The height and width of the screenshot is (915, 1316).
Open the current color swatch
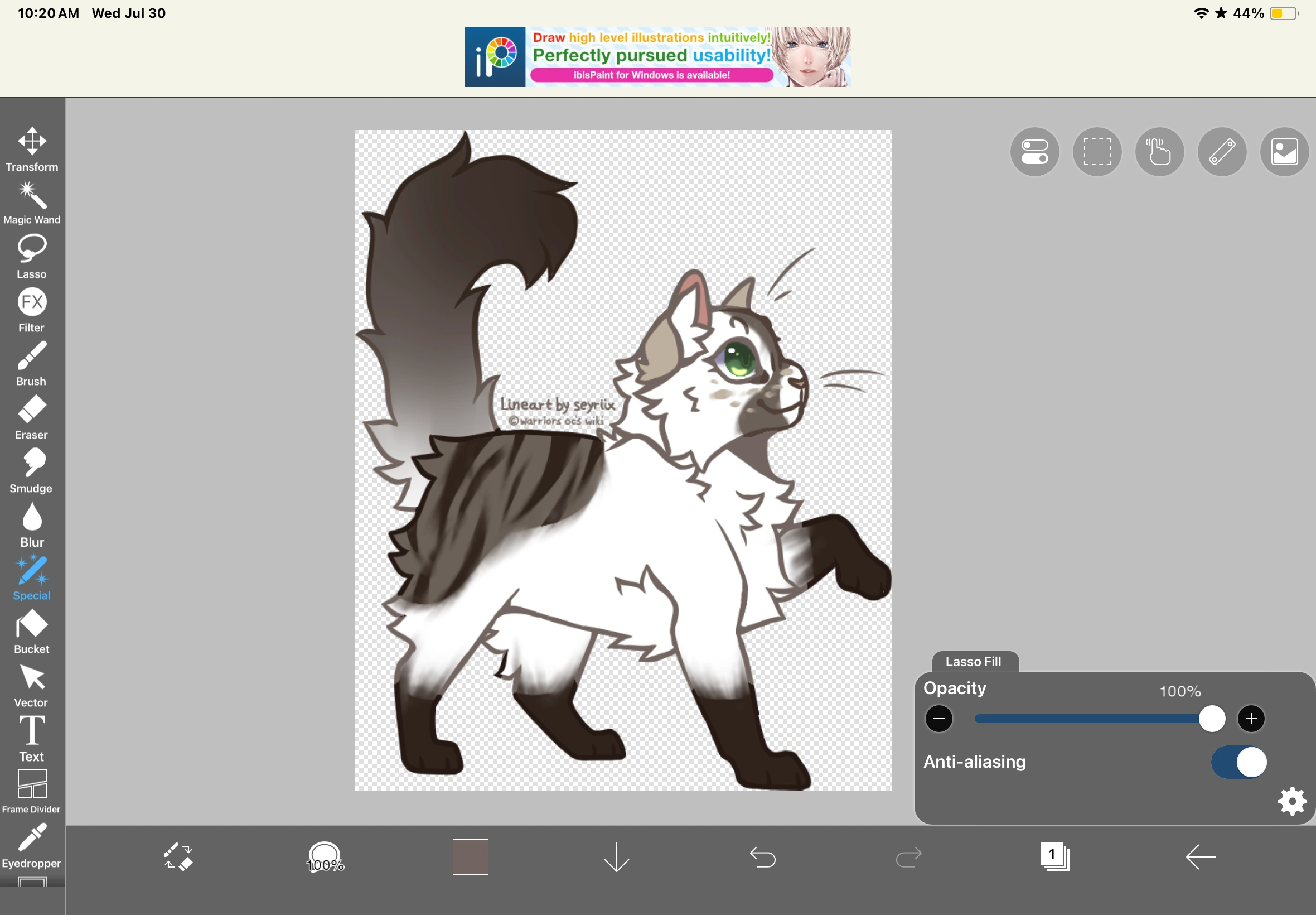[x=471, y=857]
